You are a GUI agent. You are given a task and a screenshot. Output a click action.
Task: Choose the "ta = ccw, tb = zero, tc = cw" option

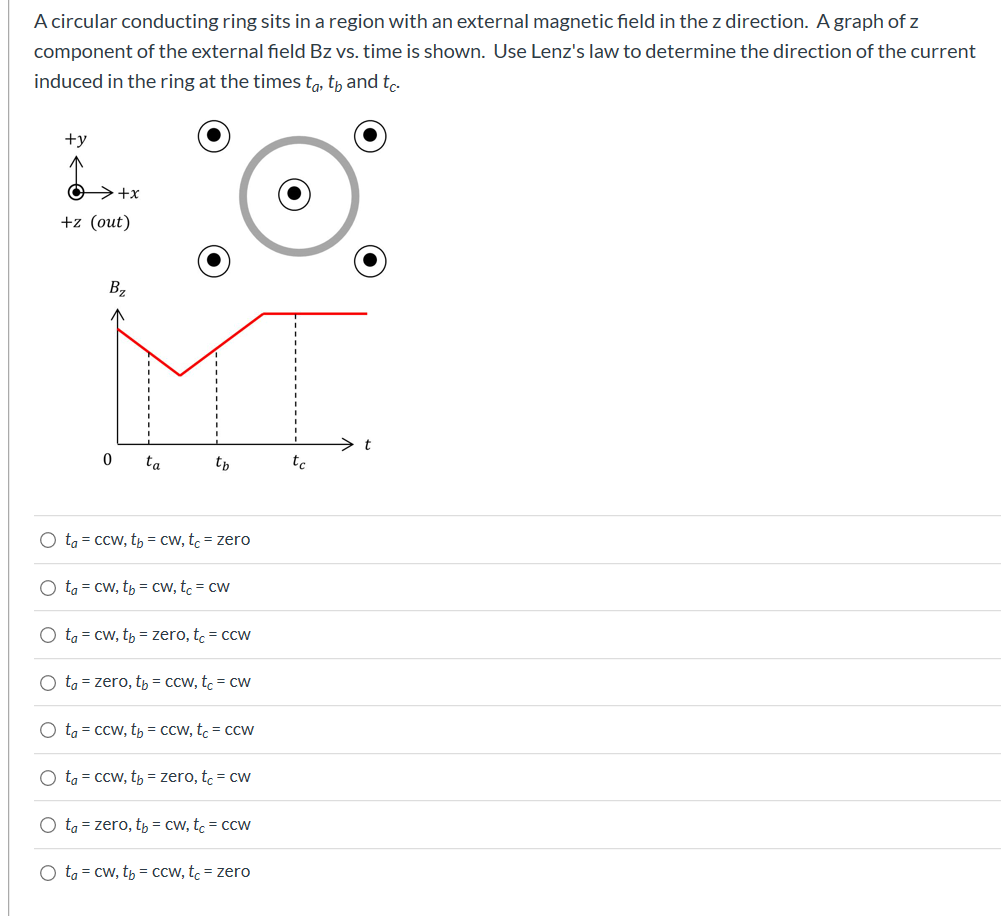tap(47, 777)
